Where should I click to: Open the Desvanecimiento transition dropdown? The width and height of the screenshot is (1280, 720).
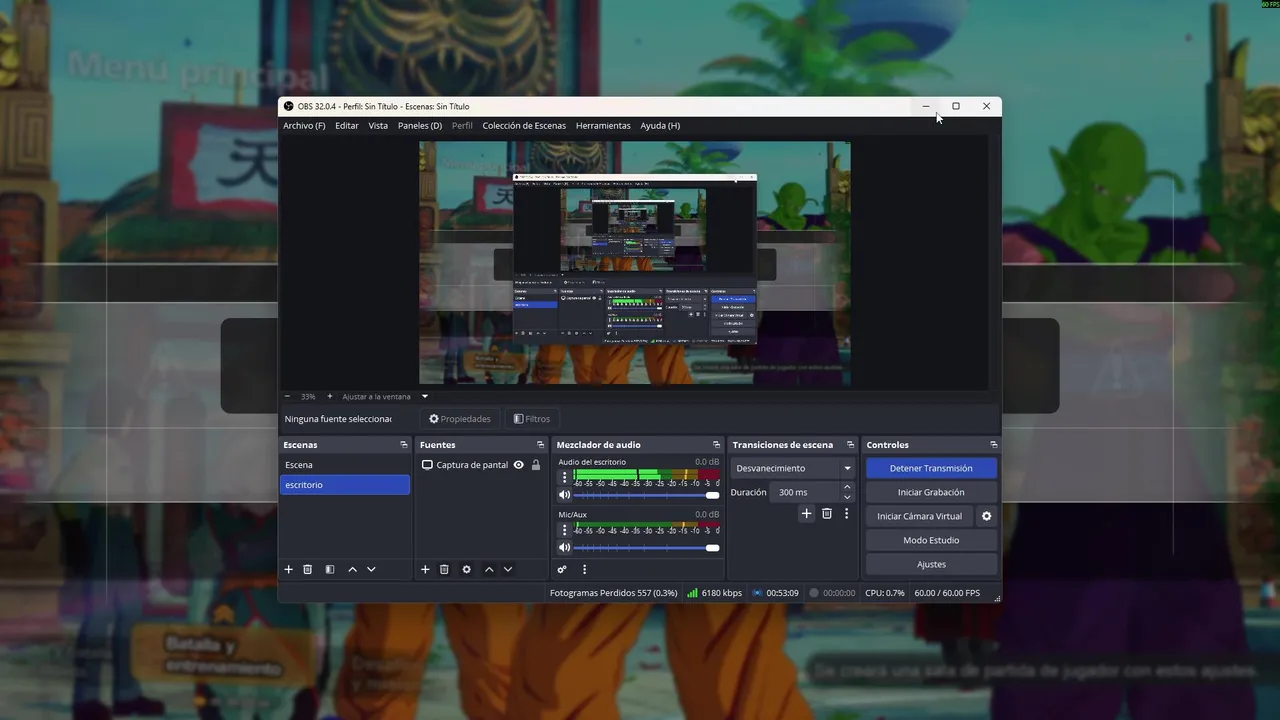point(794,468)
